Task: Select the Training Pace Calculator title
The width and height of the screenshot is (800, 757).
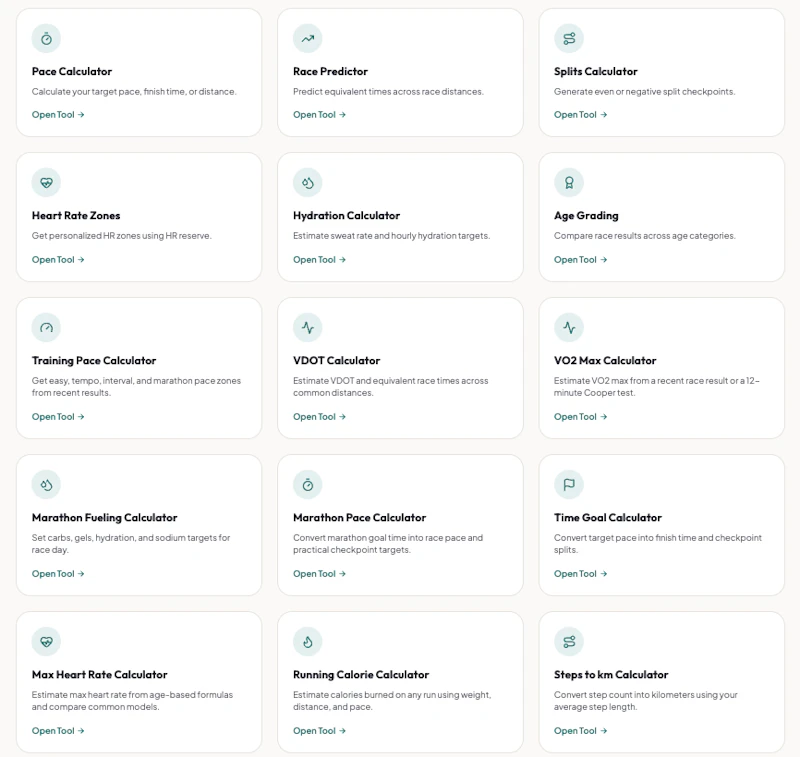Action: (x=94, y=361)
